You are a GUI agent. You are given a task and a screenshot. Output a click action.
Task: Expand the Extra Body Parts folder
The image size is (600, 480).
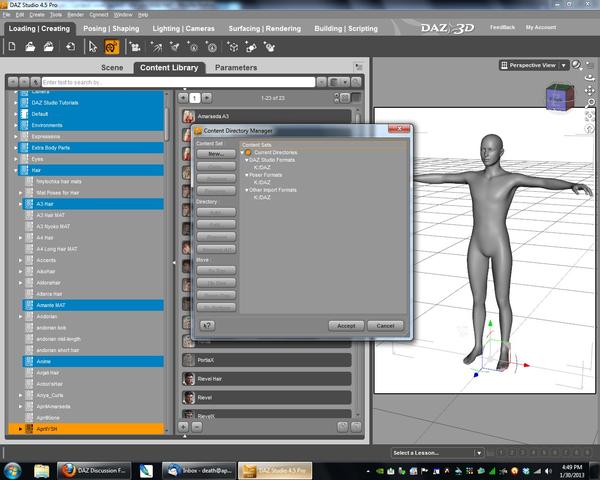(x=17, y=147)
